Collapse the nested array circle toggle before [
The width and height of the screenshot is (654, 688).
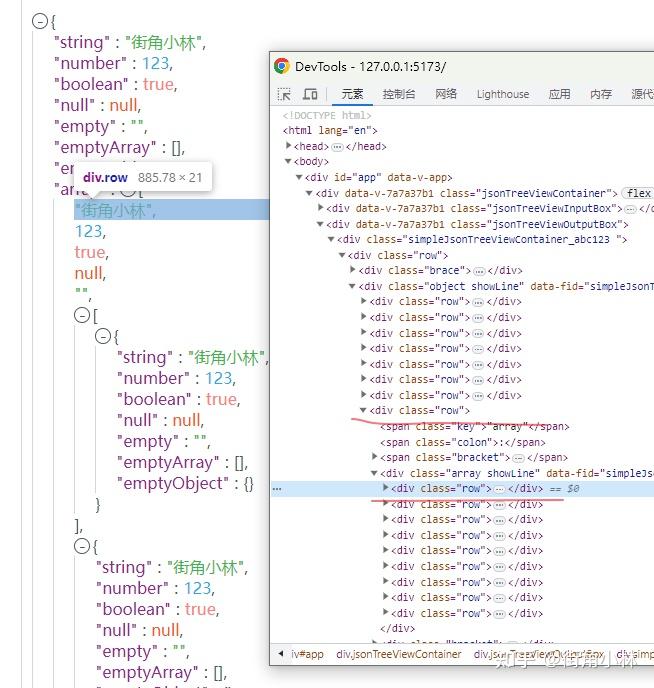point(82,315)
